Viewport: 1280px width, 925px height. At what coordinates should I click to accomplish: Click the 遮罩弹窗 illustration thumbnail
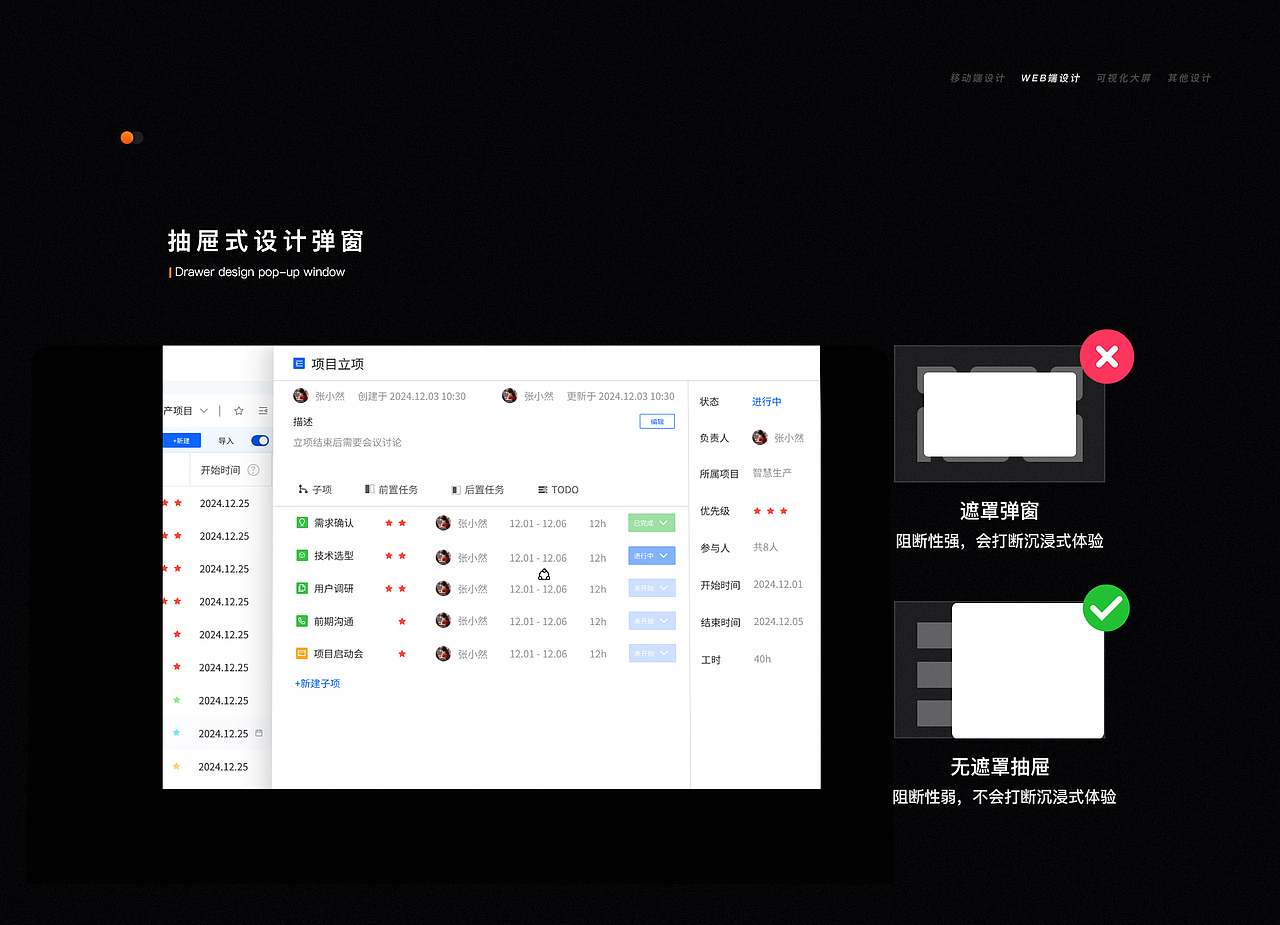(x=999, y=414)
